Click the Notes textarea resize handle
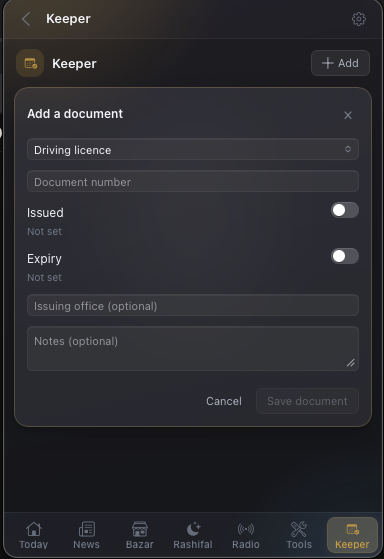The image size is (384, 559). [x=351, y=363]
